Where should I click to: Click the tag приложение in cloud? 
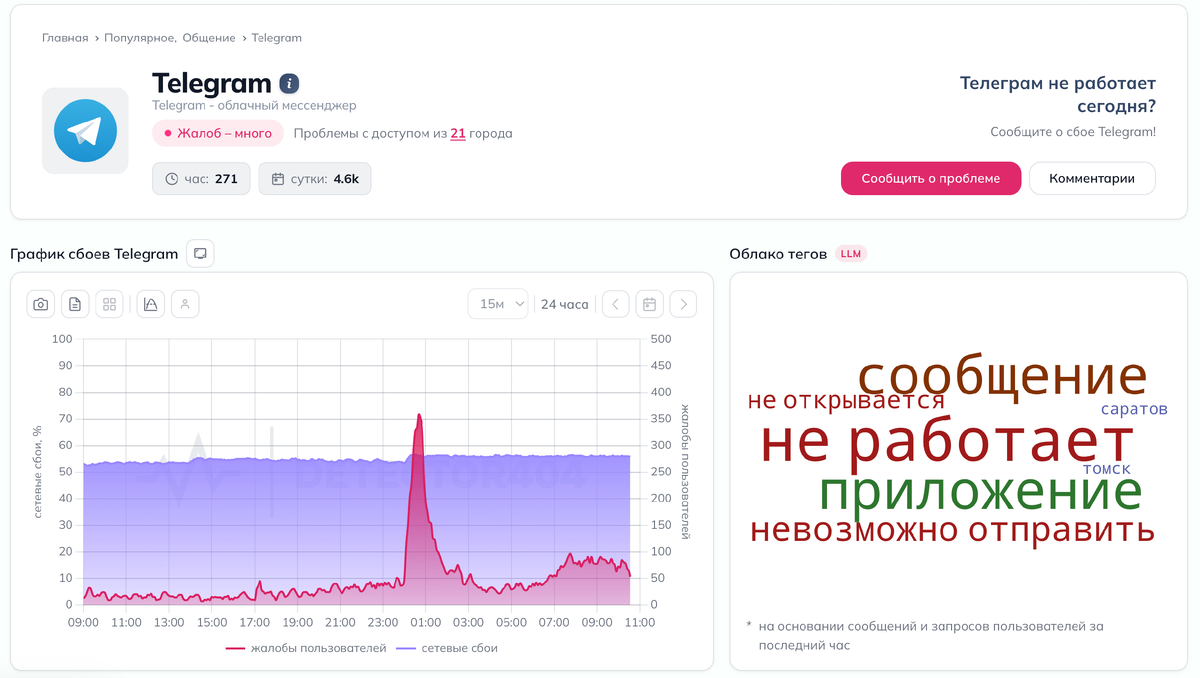(x=980, y=491)
